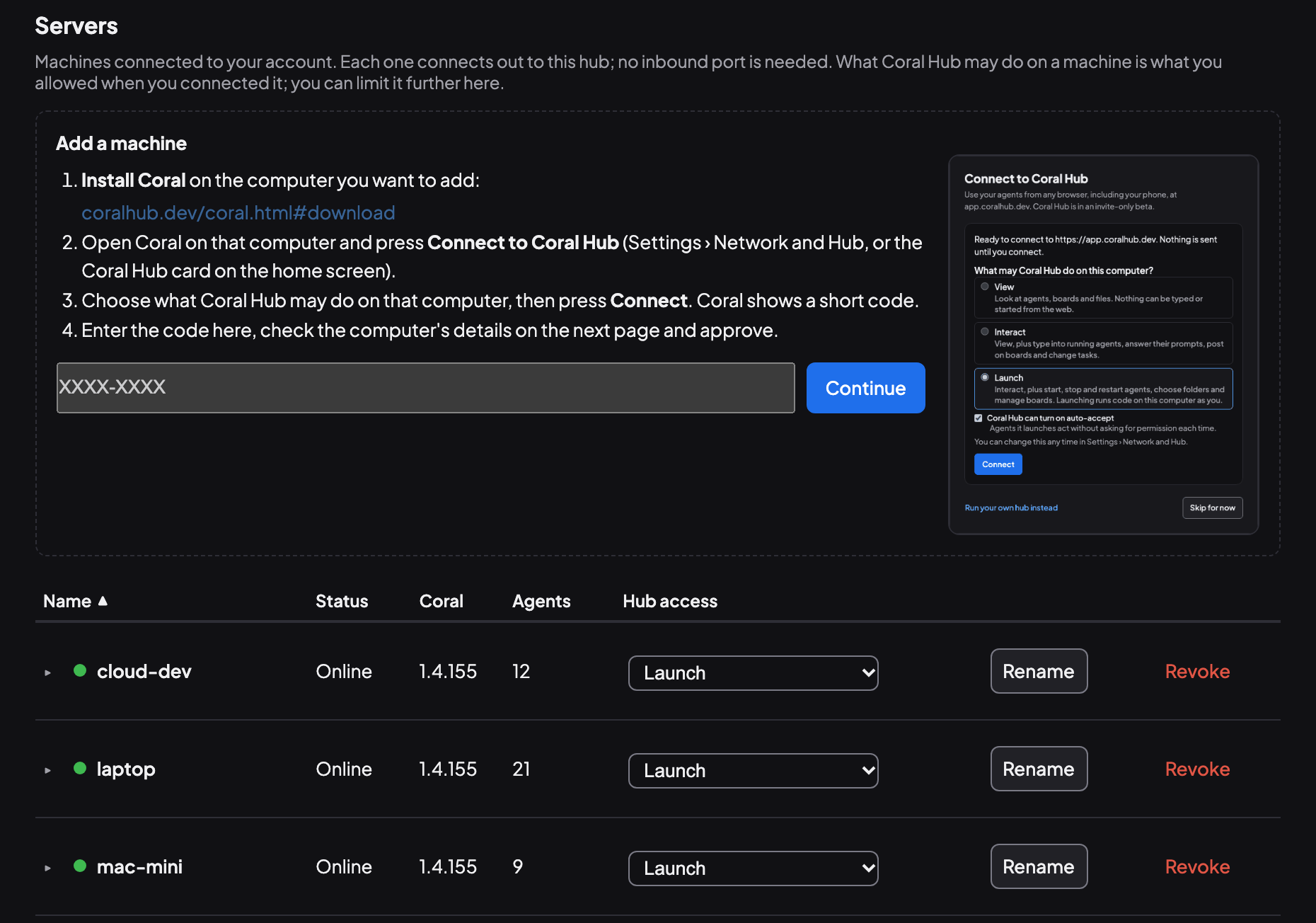Viewport: 1316px width, 923px height.
Task: Sort by the Name column header
Action: pyautogui.click(x=75, y=601)
